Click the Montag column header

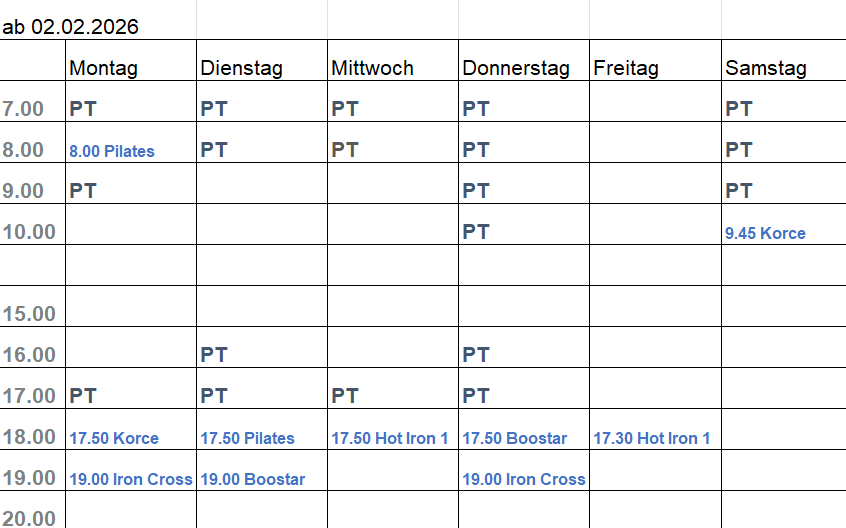(x=104, y=68)
